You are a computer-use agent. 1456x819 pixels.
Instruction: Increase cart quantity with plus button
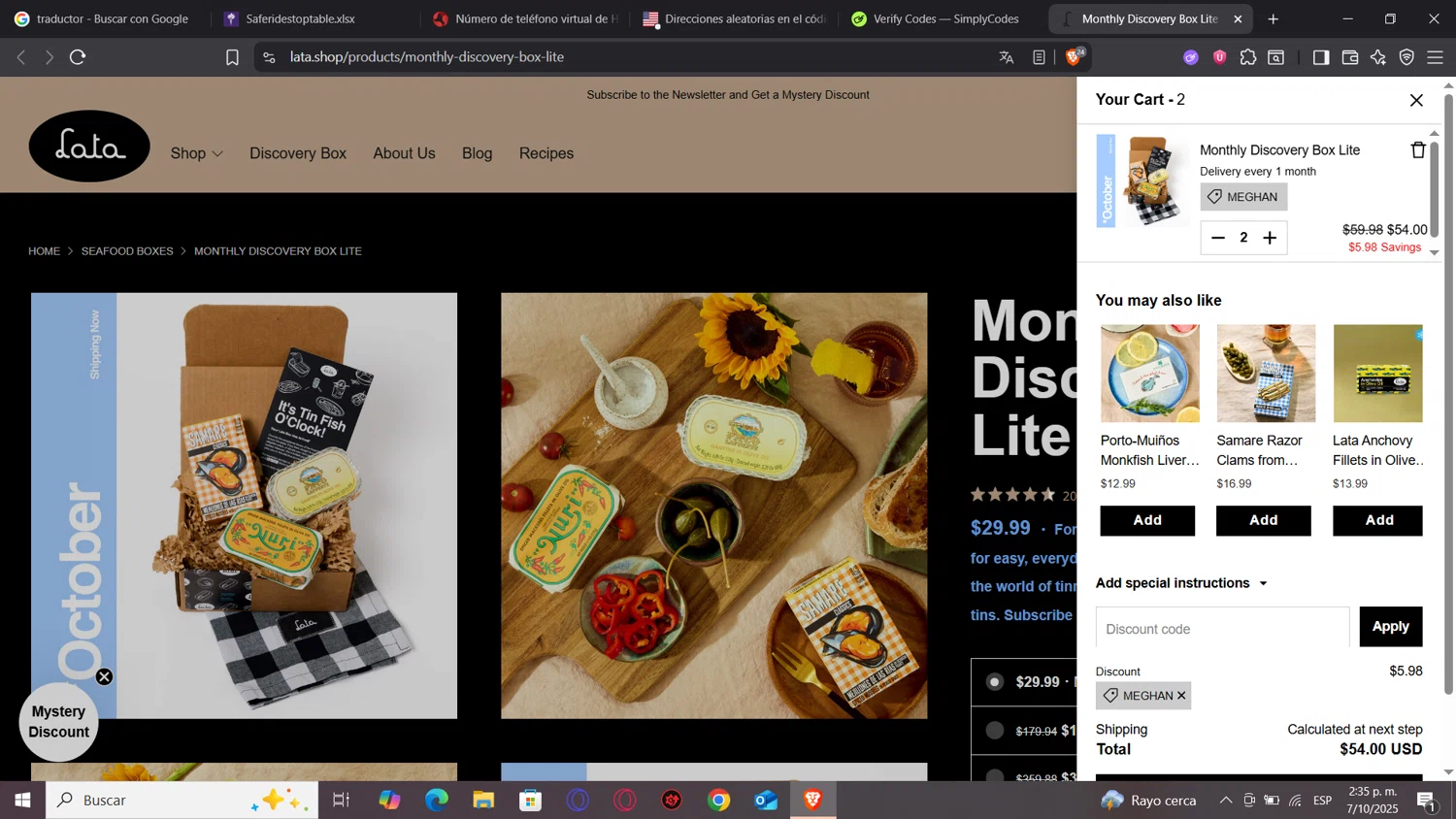[1270, 238]
